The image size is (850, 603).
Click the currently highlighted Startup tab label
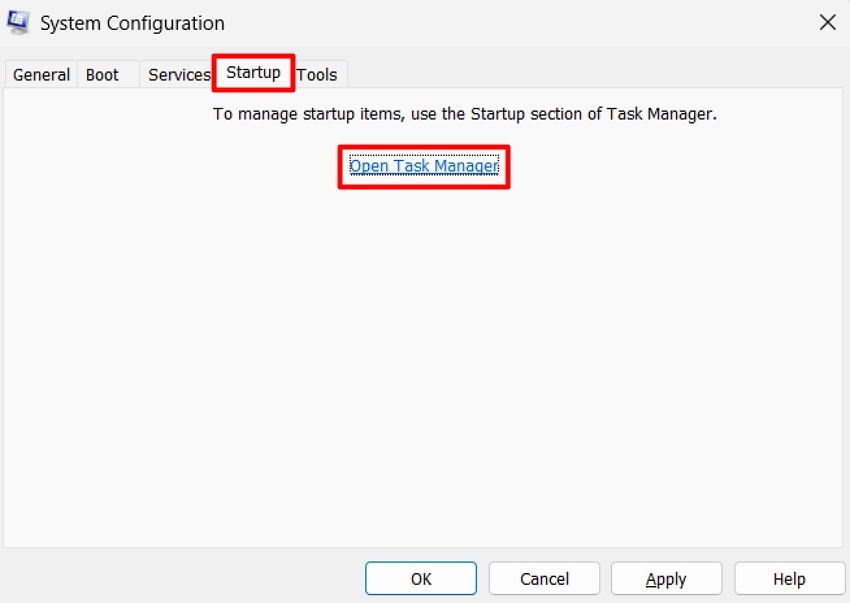click(252, 73)
